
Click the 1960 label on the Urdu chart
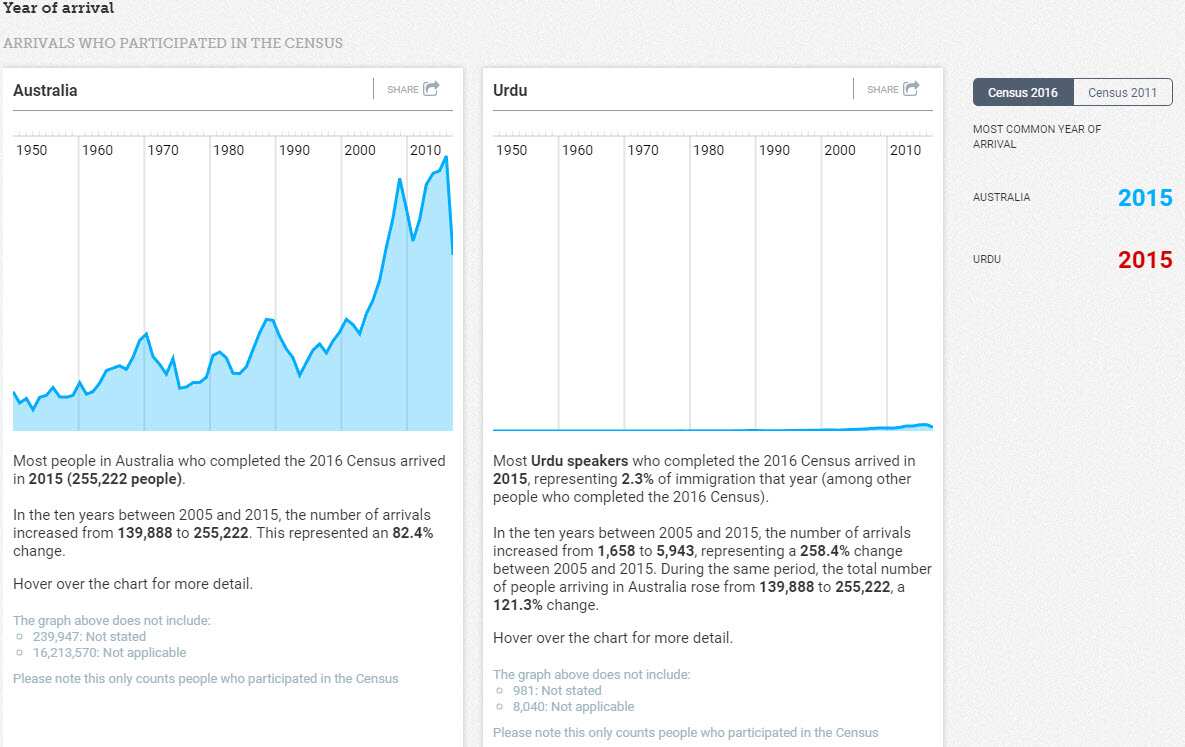click(577, 150)
